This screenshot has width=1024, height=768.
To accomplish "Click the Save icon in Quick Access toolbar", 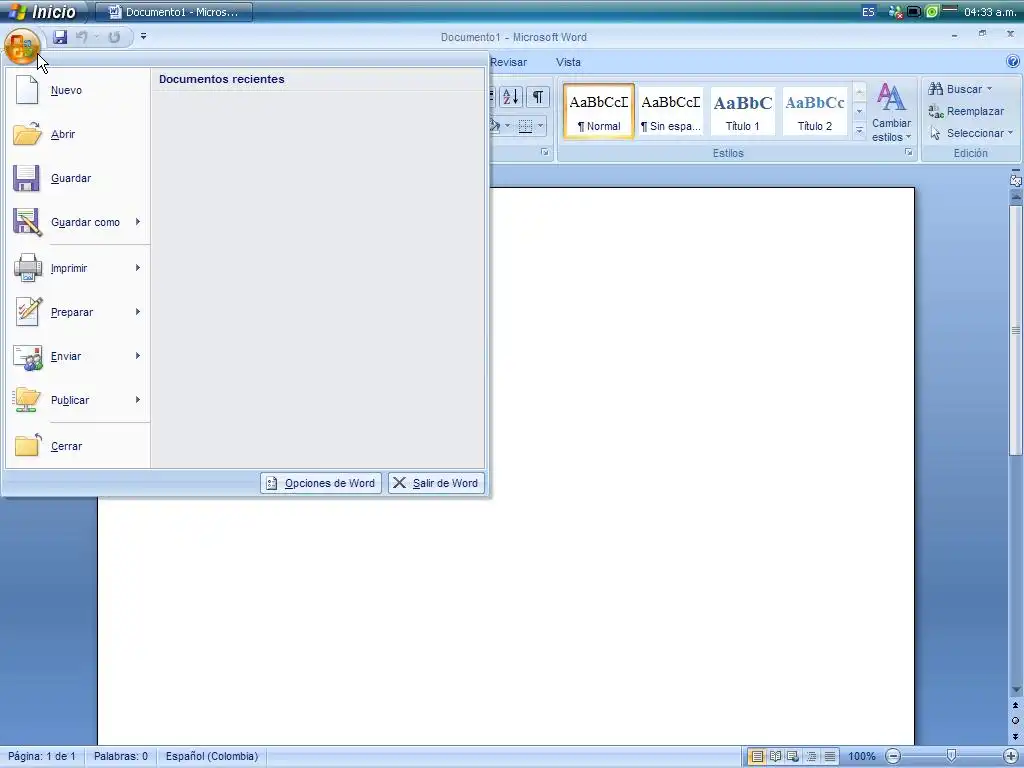I will [60, 37].
